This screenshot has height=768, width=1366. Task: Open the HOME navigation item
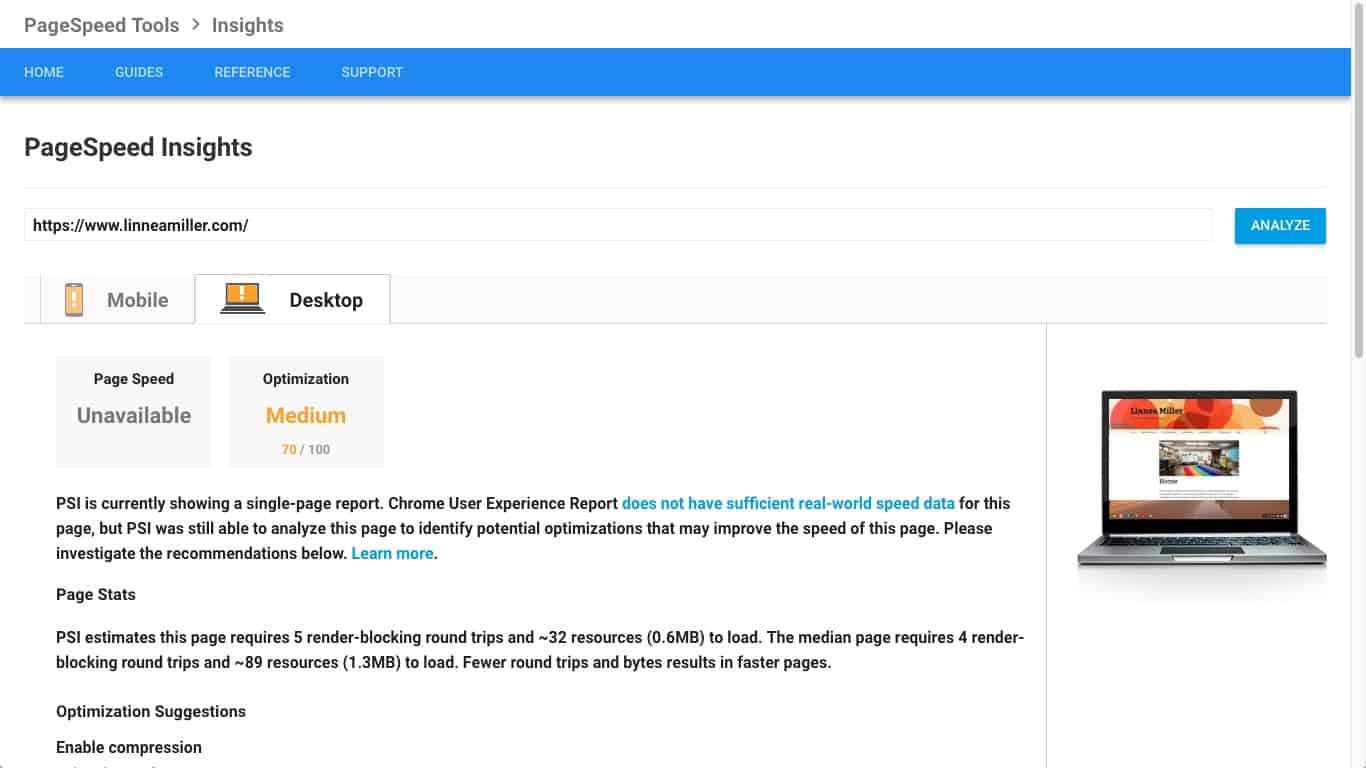pyautogui.click(x=44, y=72)
